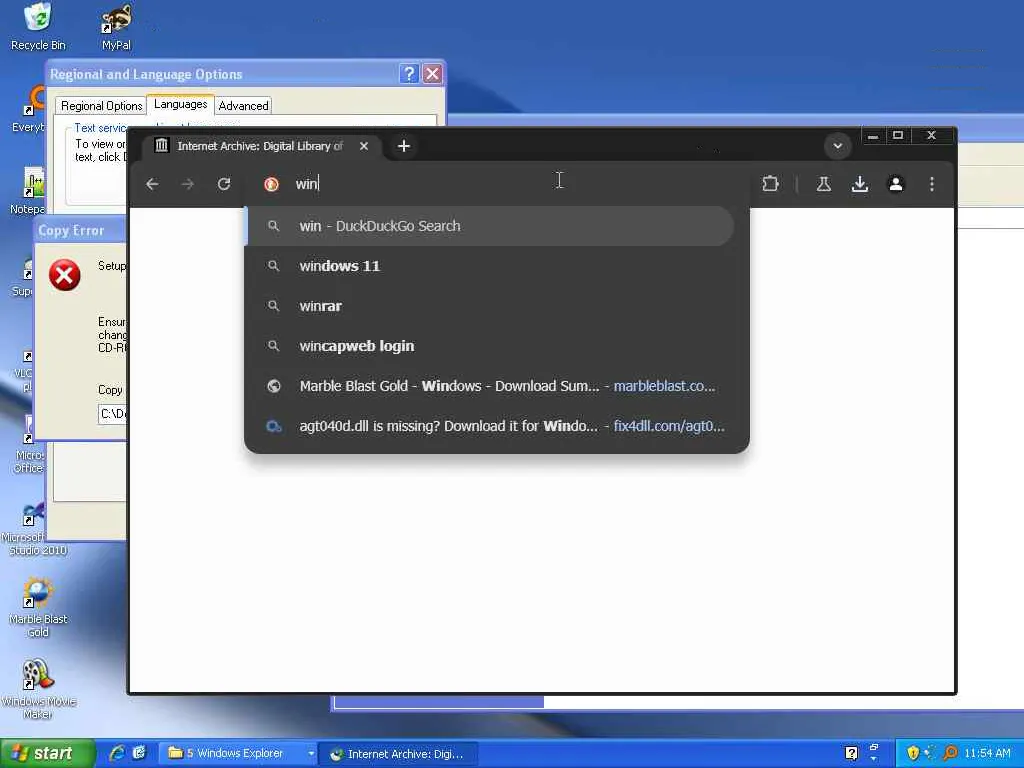Open the browser Downloads icon

point(860,184)
